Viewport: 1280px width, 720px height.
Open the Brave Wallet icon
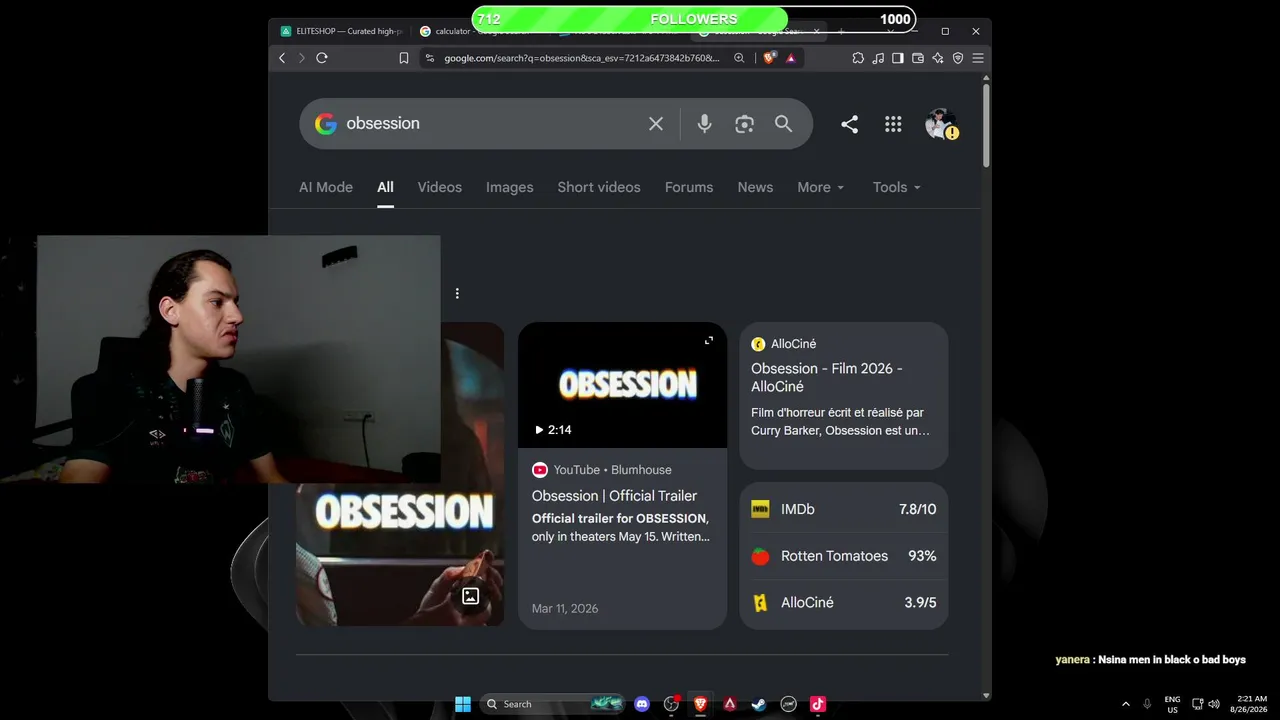(x=918, y=58)
